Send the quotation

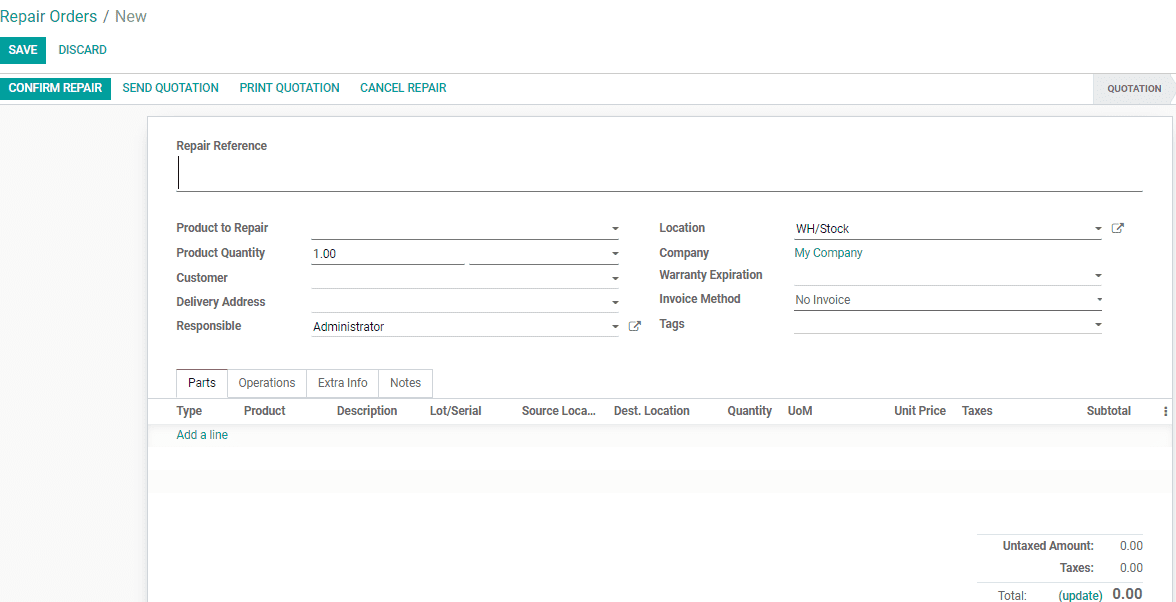tap(170, 88)
